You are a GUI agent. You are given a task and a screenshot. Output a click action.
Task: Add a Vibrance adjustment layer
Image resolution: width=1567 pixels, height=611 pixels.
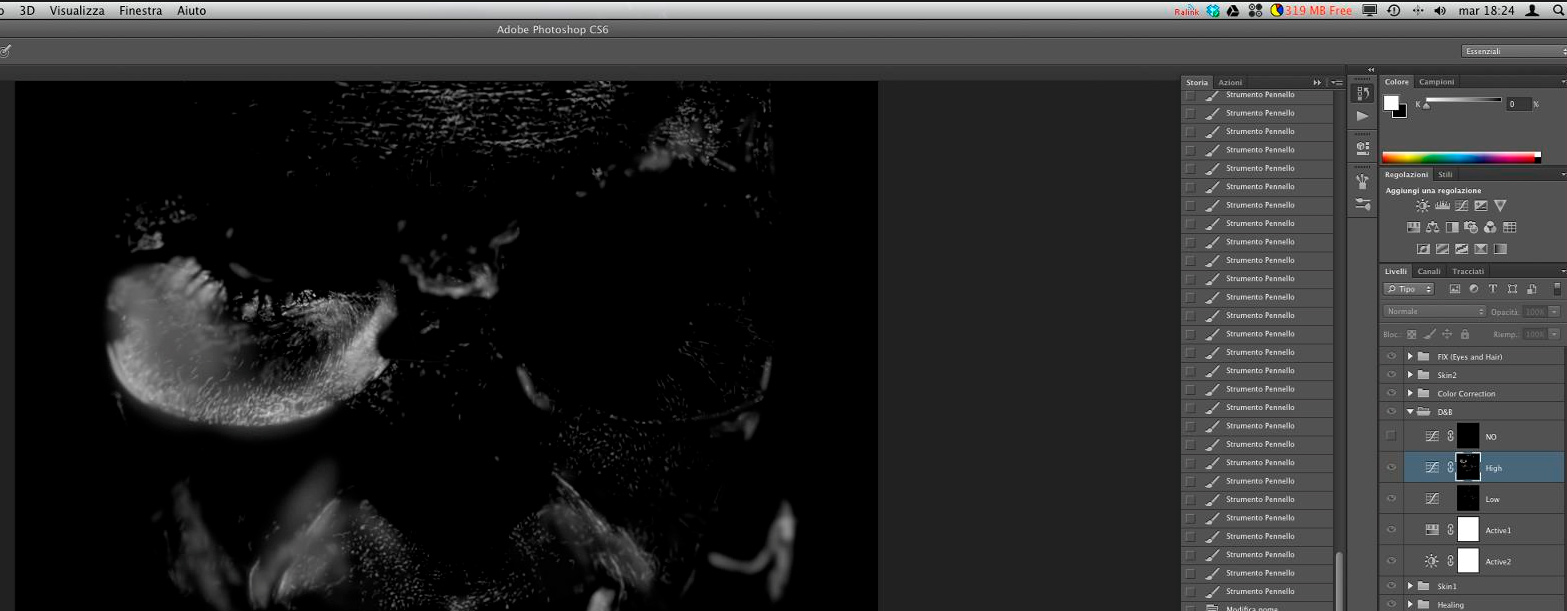pyautogui.click(x=1500, y=206)
